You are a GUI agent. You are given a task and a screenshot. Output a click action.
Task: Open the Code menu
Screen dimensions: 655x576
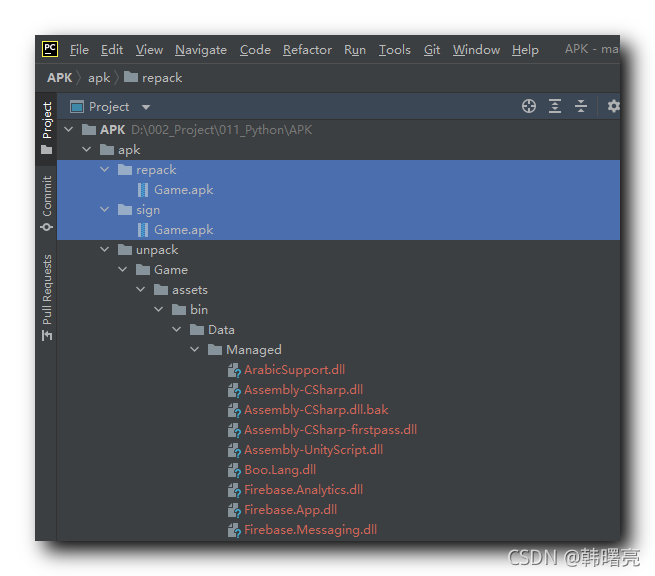(255, 50)
